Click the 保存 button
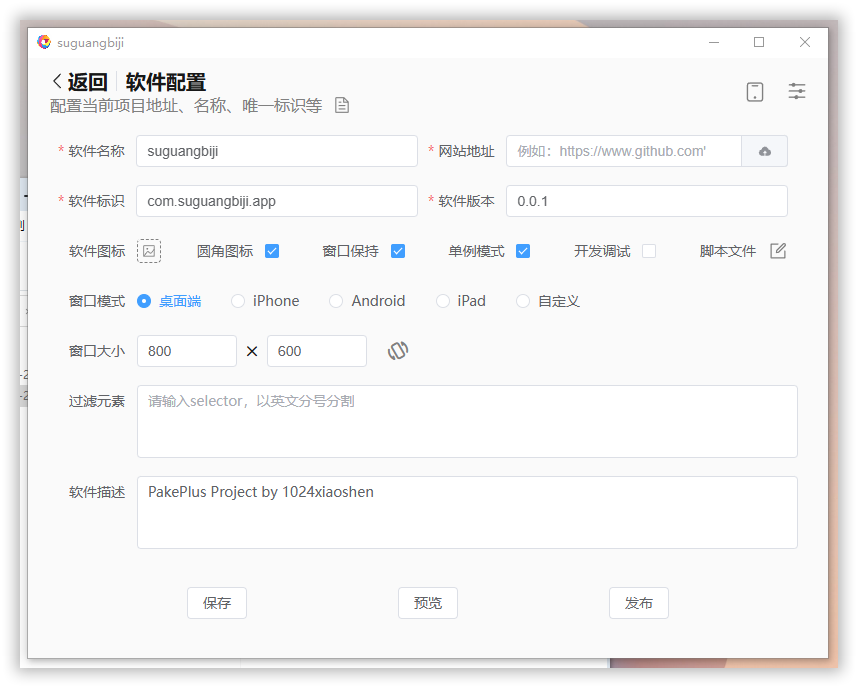Screen dimensions: 858x688 pos(217,603)
